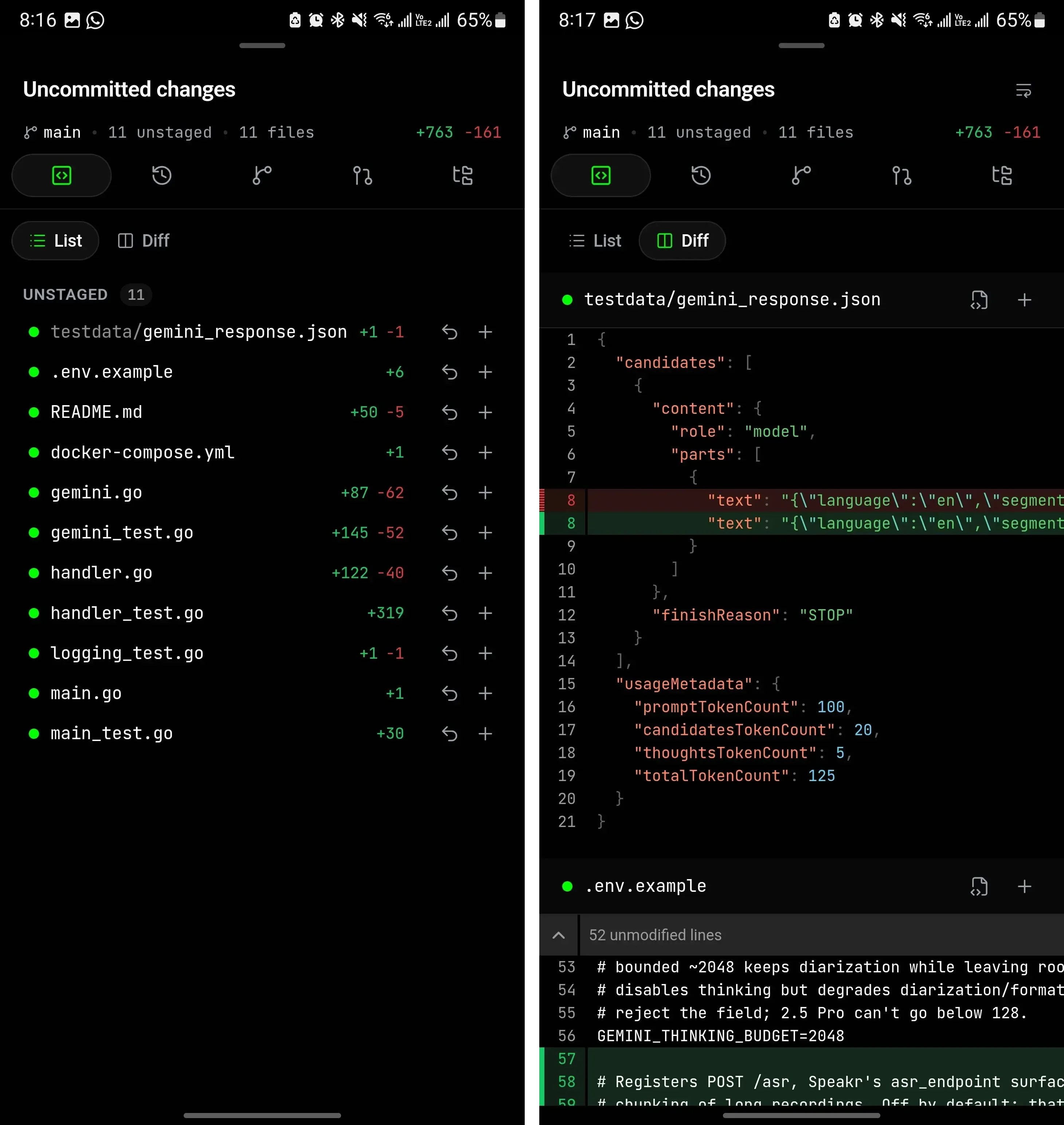The image size is (1064, 1125).
Task: Stage .env.example from the list
Action: click(x=485, y=372)
